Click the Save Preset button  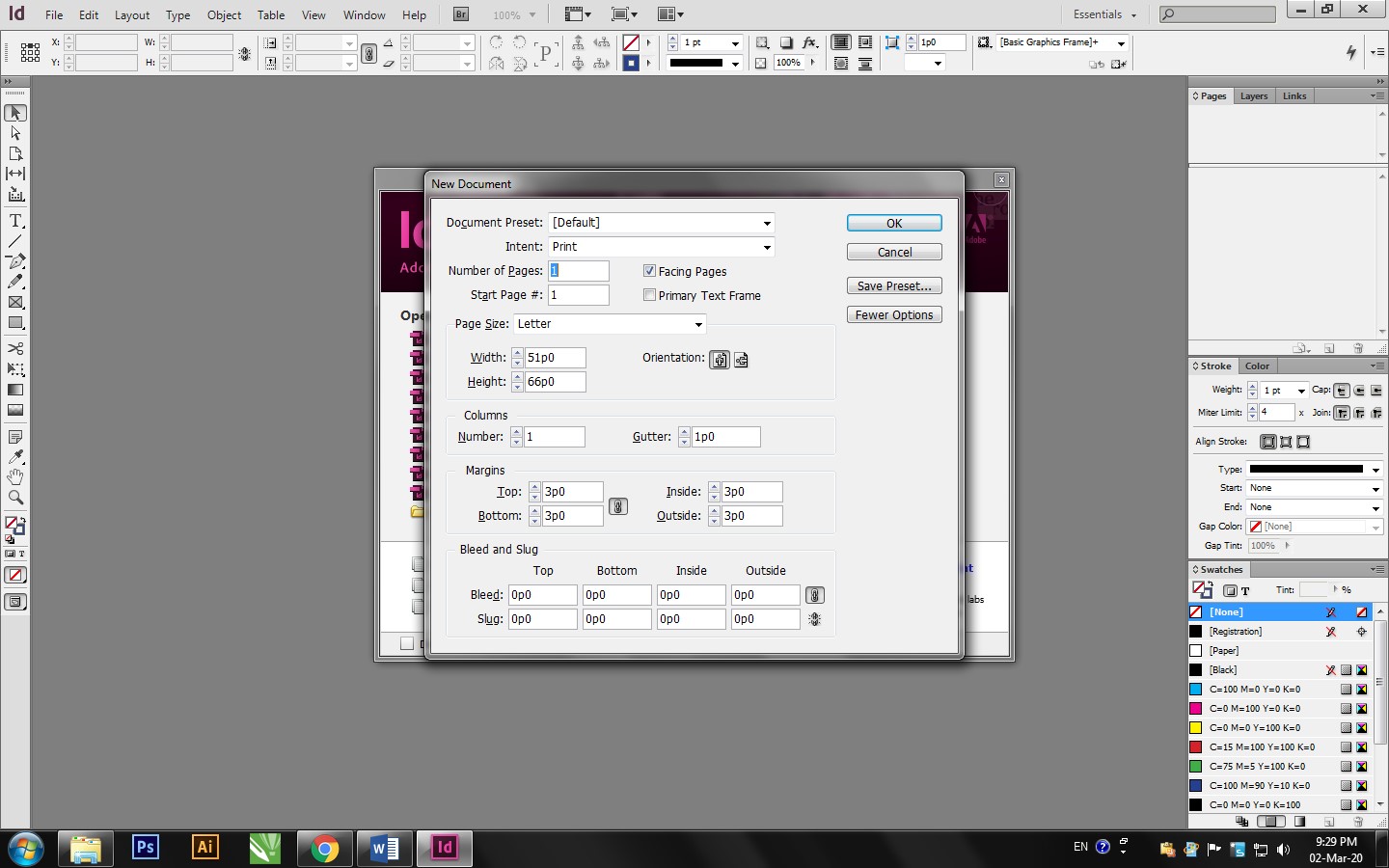tap(893, 286)
